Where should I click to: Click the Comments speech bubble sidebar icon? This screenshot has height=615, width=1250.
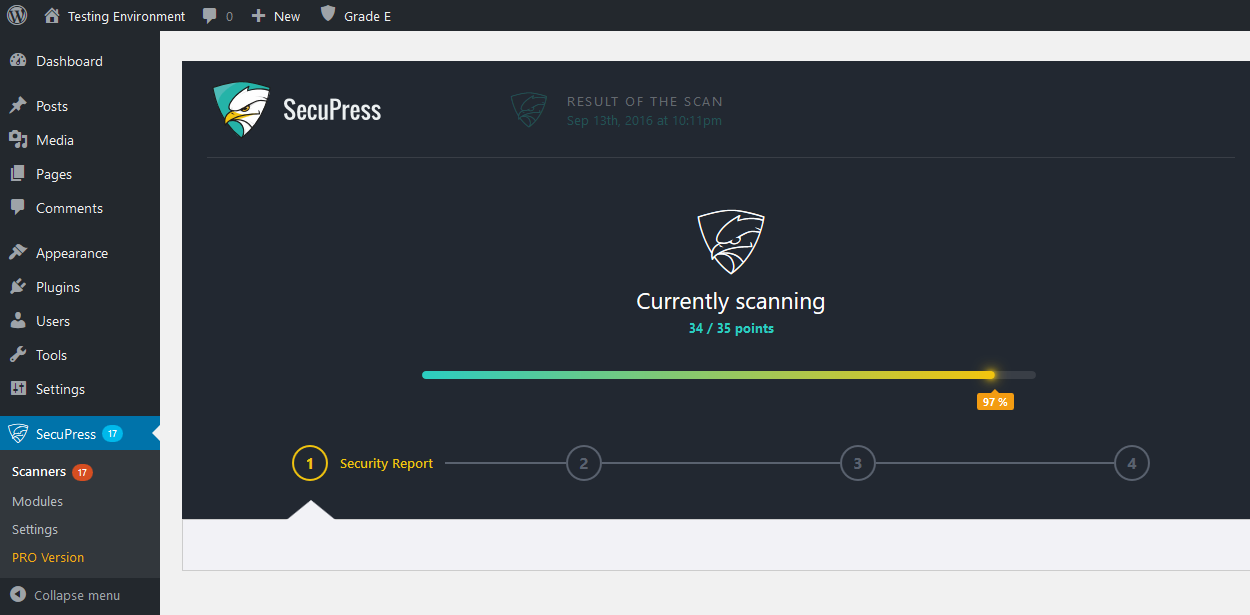point(18,208)
